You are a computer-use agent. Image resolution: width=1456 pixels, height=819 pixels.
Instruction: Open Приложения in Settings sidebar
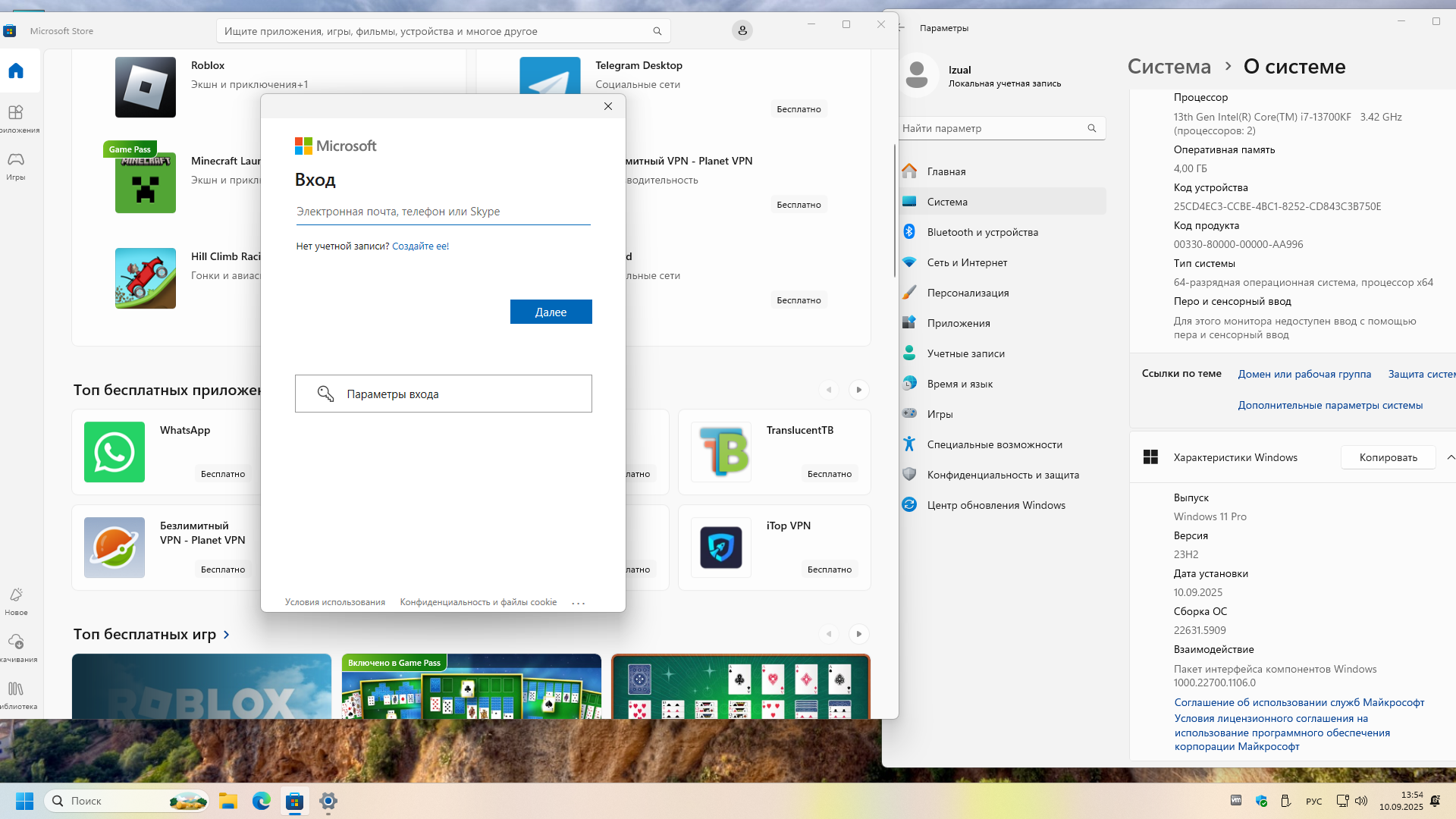[x=1001, y=323]
